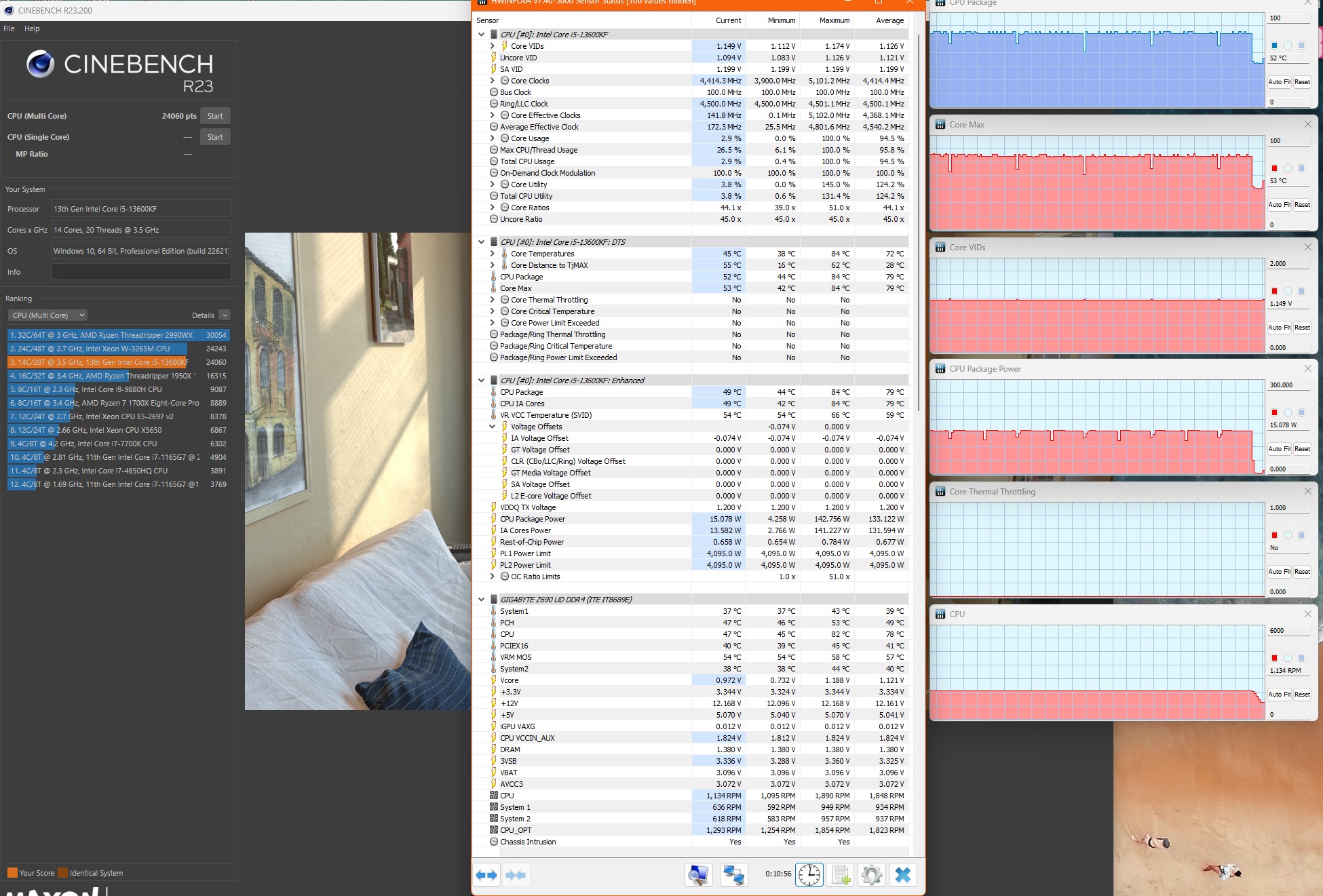Image resolution: width=1323 pixels, height=896 pixels.
Task: Open the CPU (Multi Core) ranking dropdown
Action: (47, 315)
